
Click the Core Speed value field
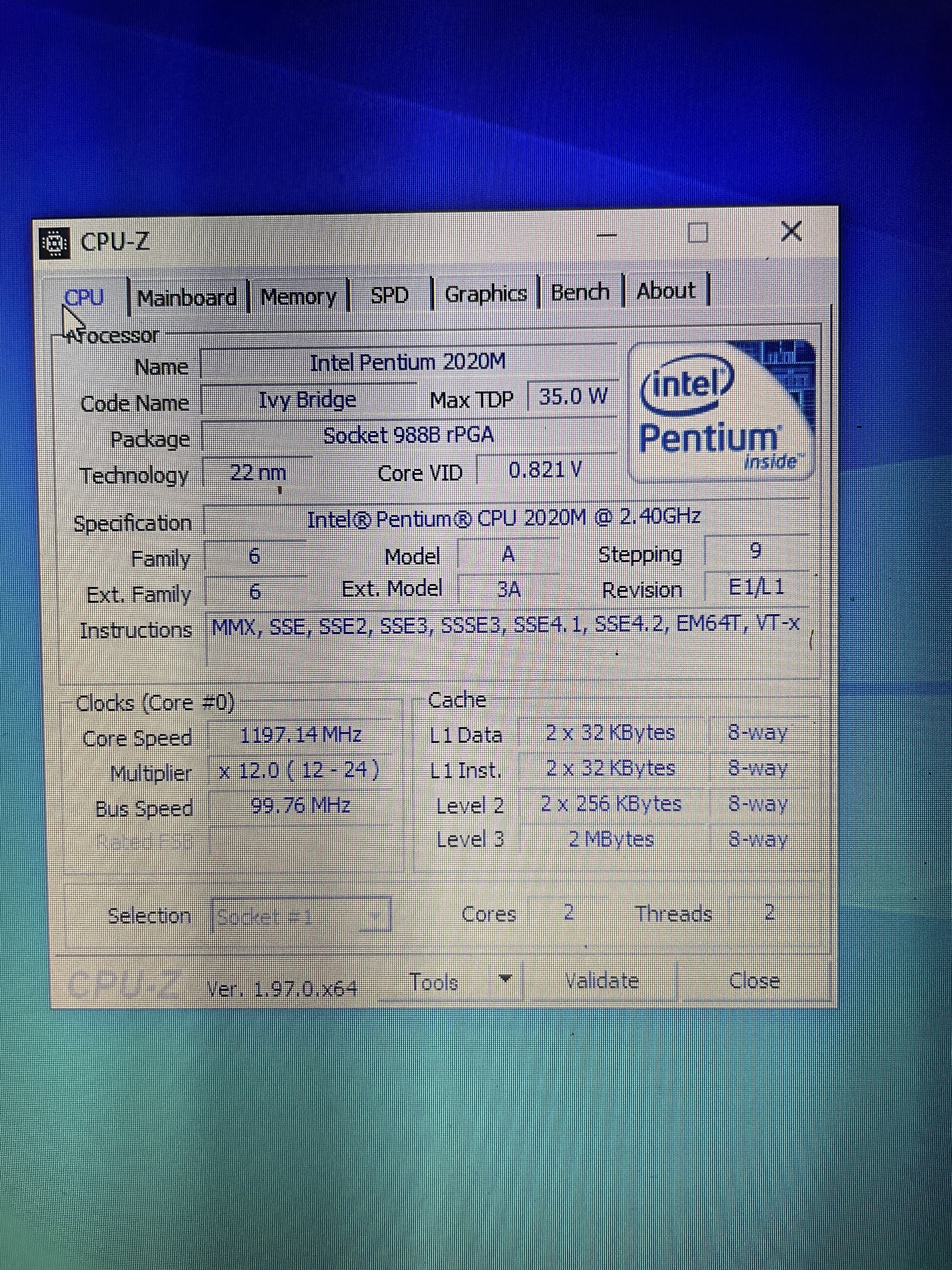pos(301,735)
